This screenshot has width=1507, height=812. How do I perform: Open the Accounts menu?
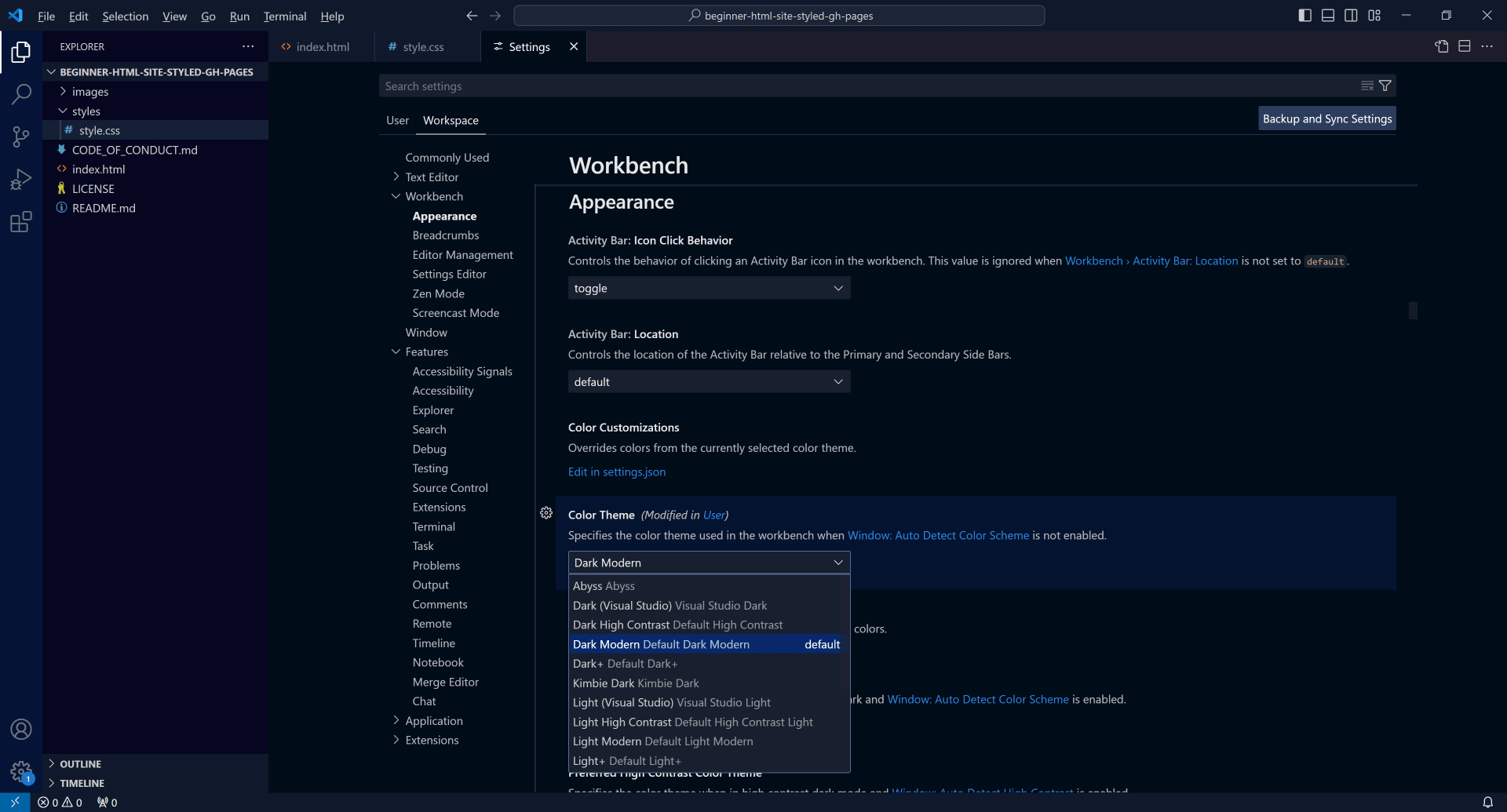(x=21, y=729)
